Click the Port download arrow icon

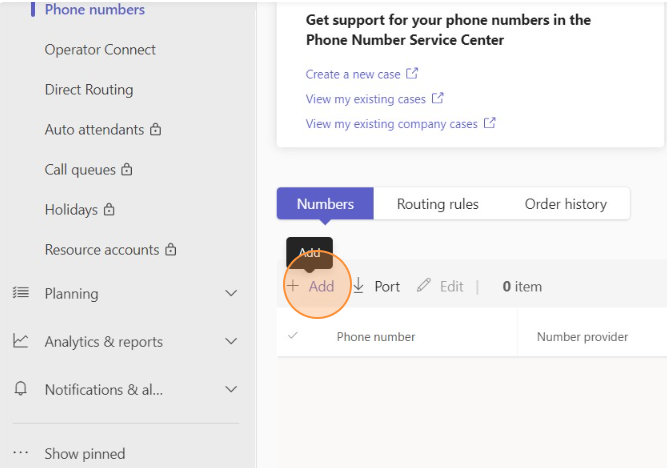[x=359, y=286]
